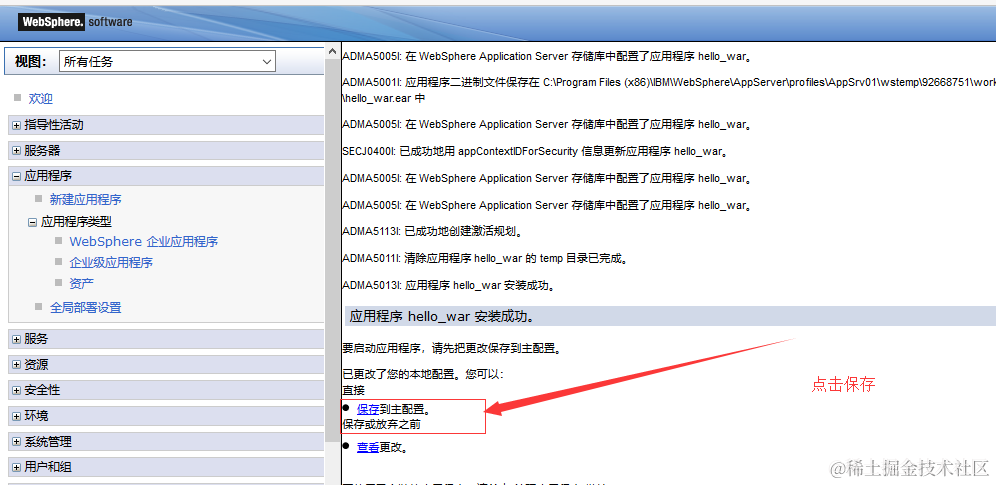This screenshot has width=996, height=485.
Task: Expand the 安全性 section
Action: 17,390
